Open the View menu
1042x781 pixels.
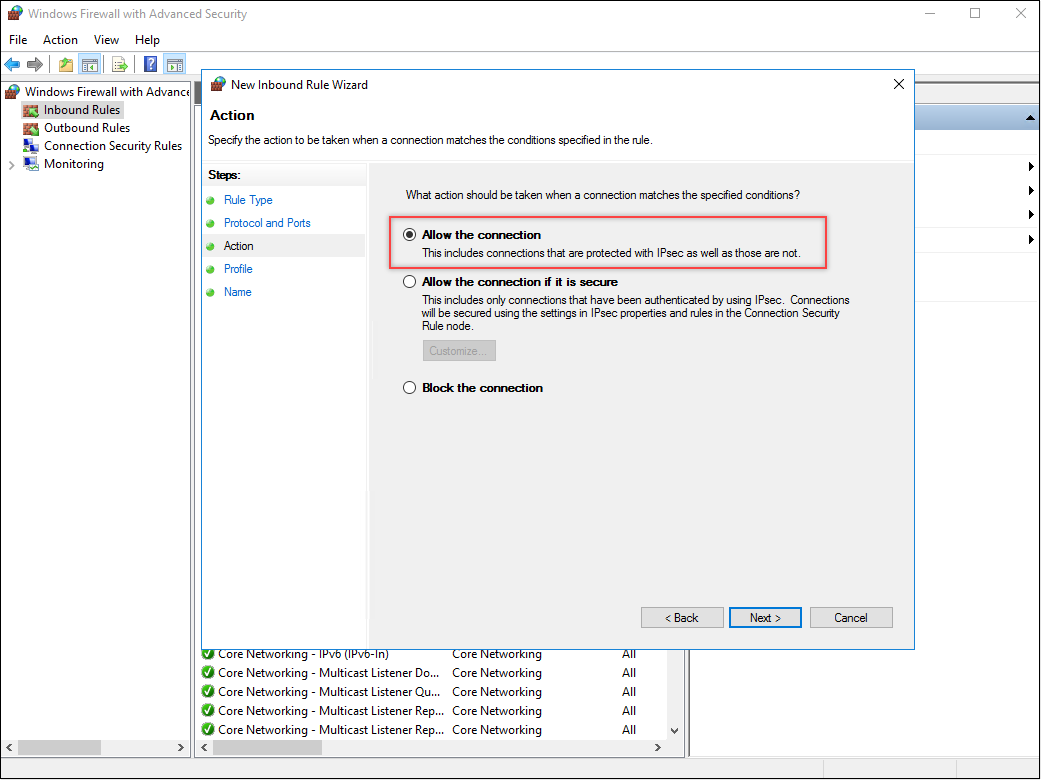point(106,40)
